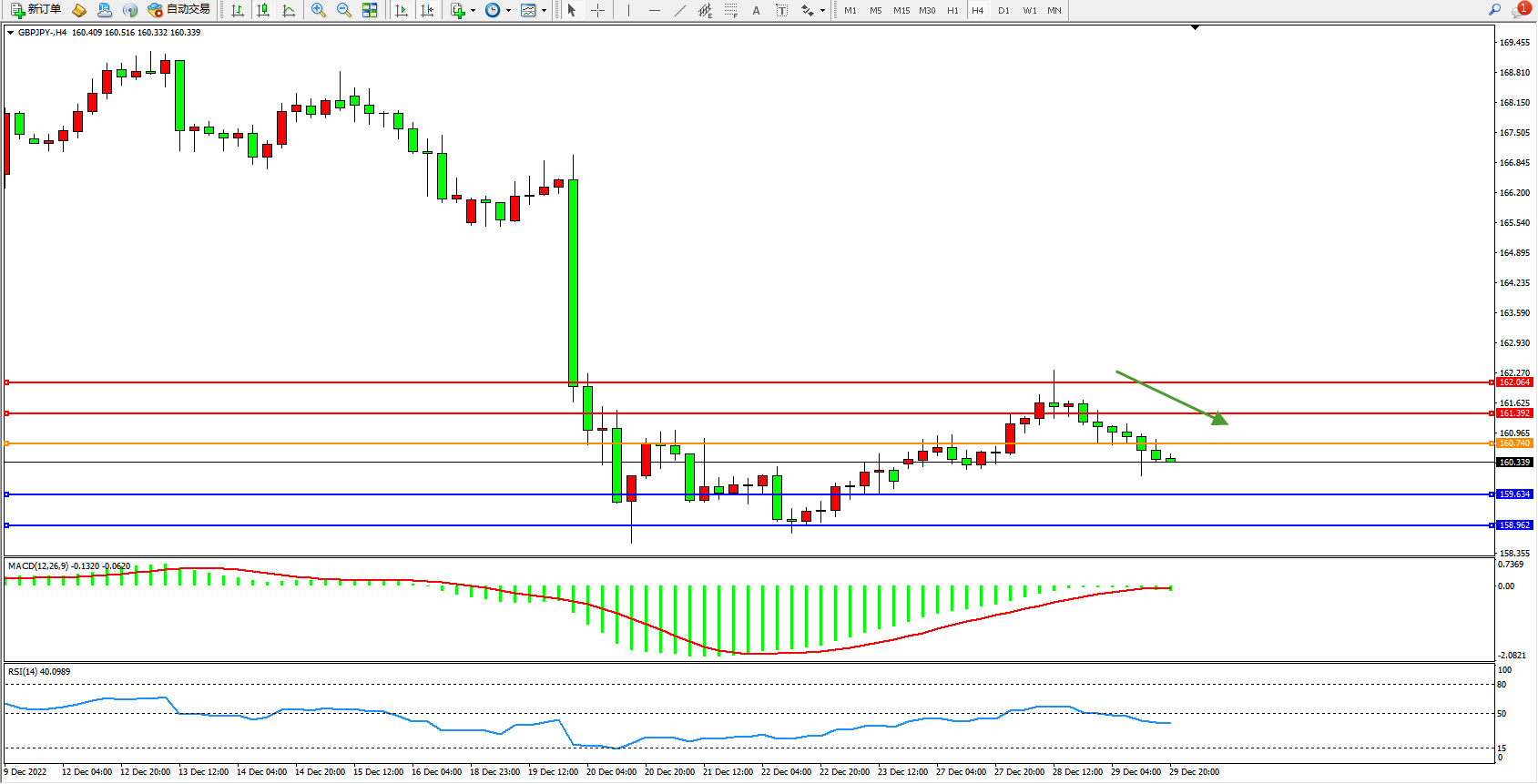Select the trendline drawing tool

(679, 10)
